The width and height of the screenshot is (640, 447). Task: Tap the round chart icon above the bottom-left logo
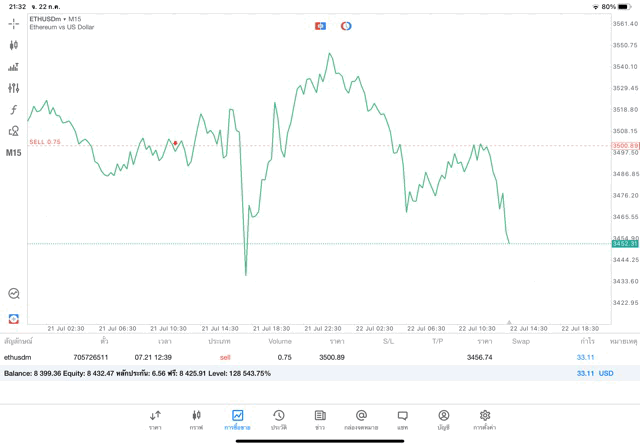(14, 294)
